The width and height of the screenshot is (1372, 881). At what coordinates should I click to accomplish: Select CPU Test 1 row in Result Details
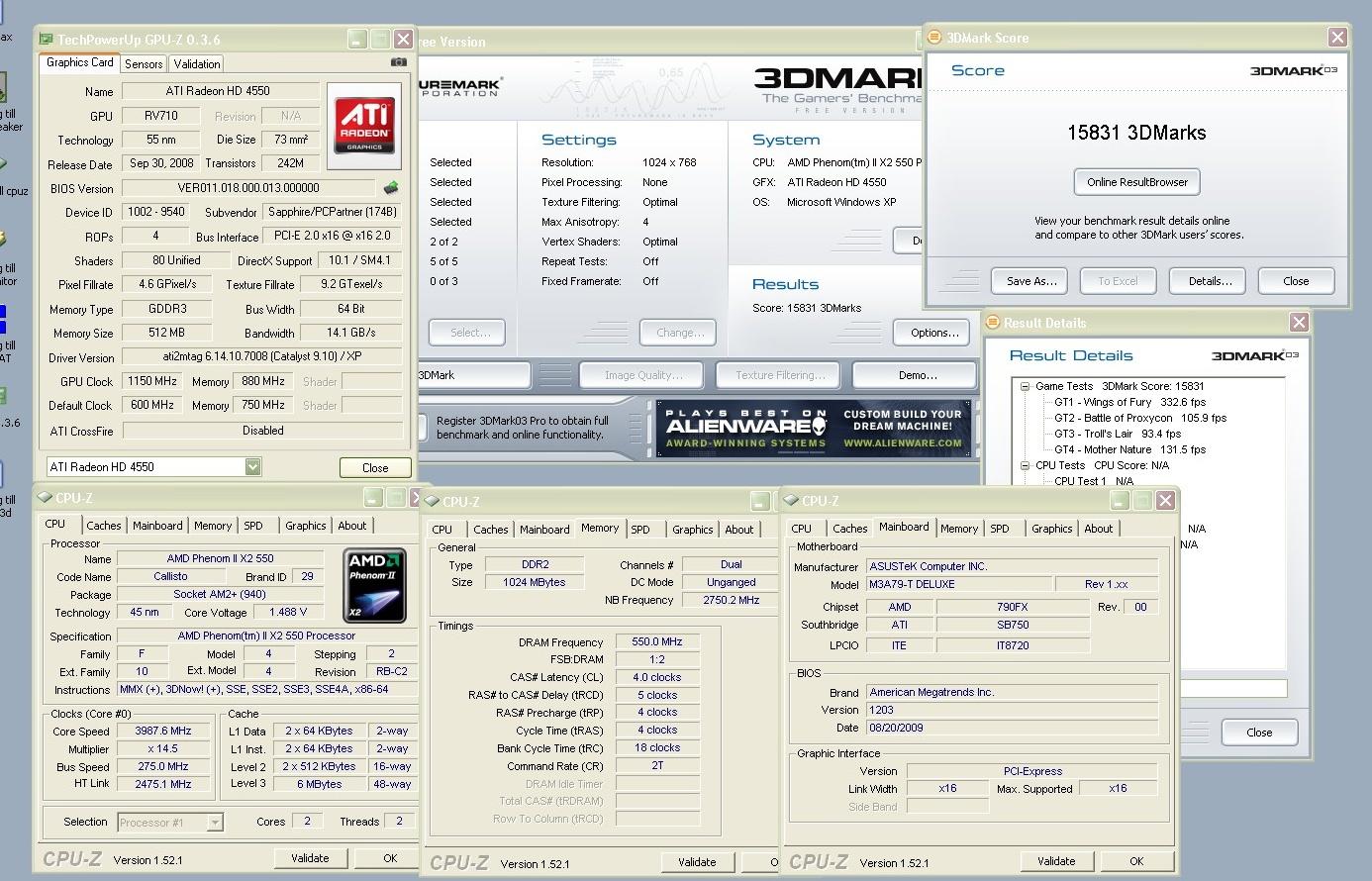coord(1093,481)
